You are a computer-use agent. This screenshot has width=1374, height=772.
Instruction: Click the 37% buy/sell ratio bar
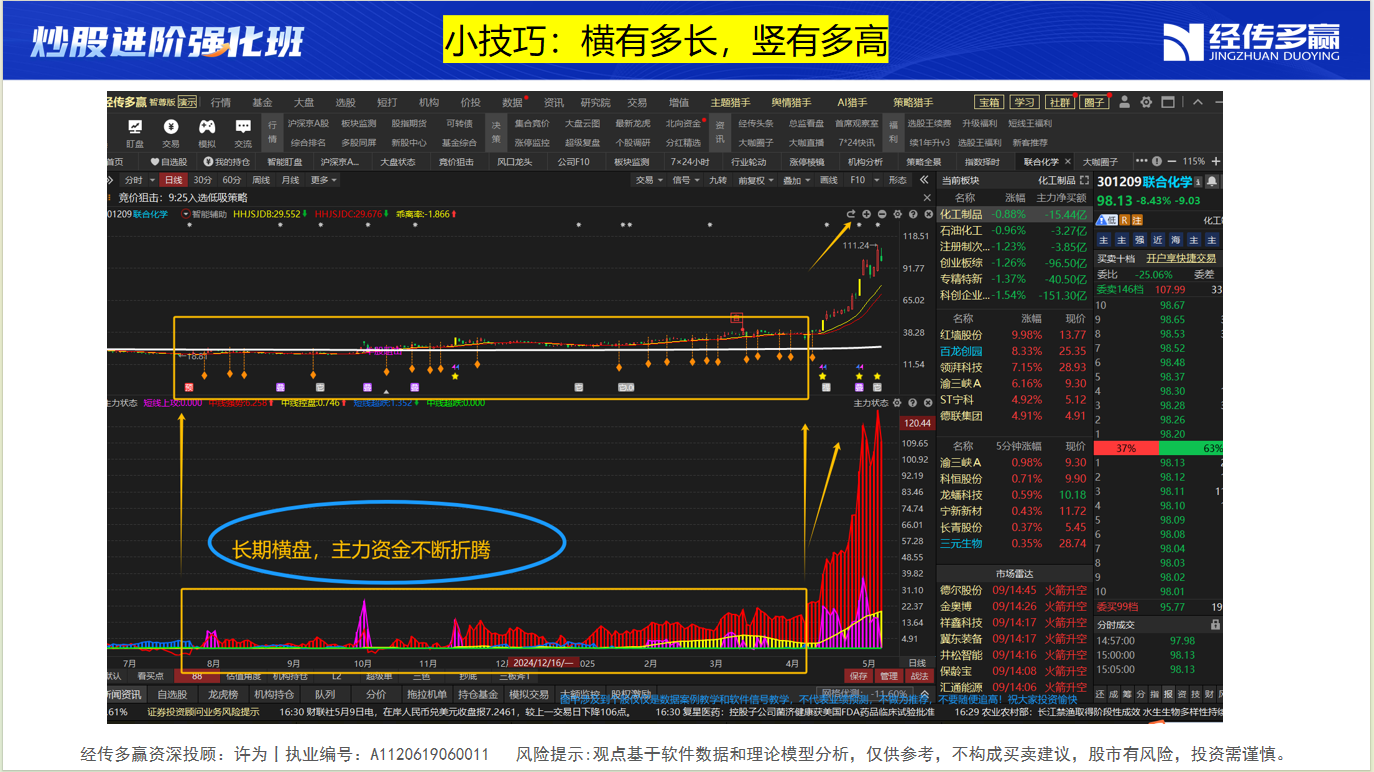tap(1126, 448)
